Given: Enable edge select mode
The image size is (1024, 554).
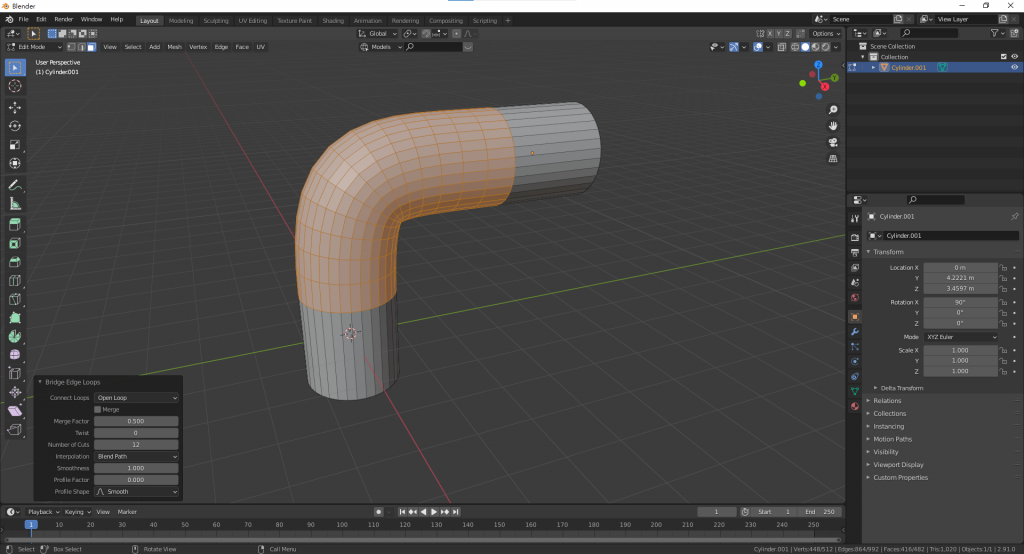Looking at the screenshot, I should [81, 47].
